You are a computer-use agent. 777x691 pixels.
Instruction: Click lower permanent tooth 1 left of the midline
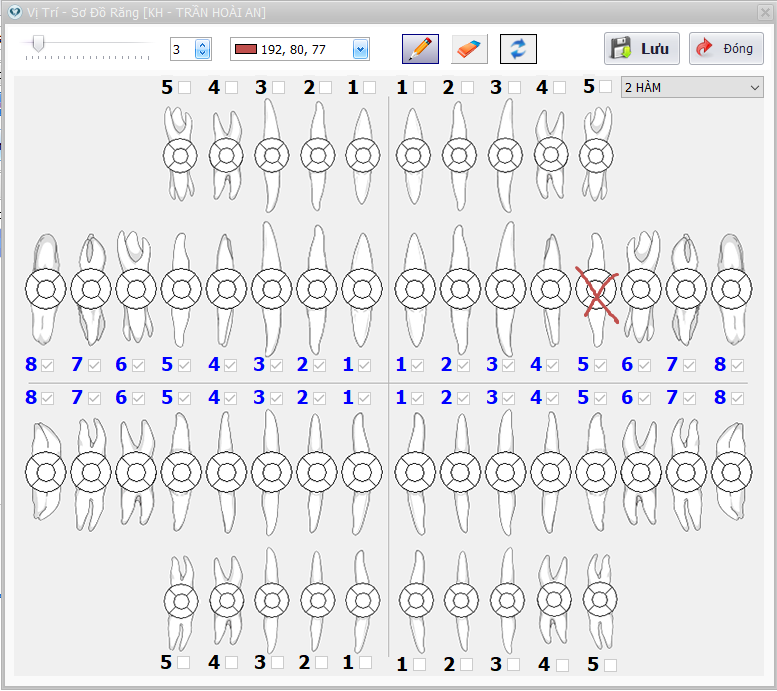(362, 472)
